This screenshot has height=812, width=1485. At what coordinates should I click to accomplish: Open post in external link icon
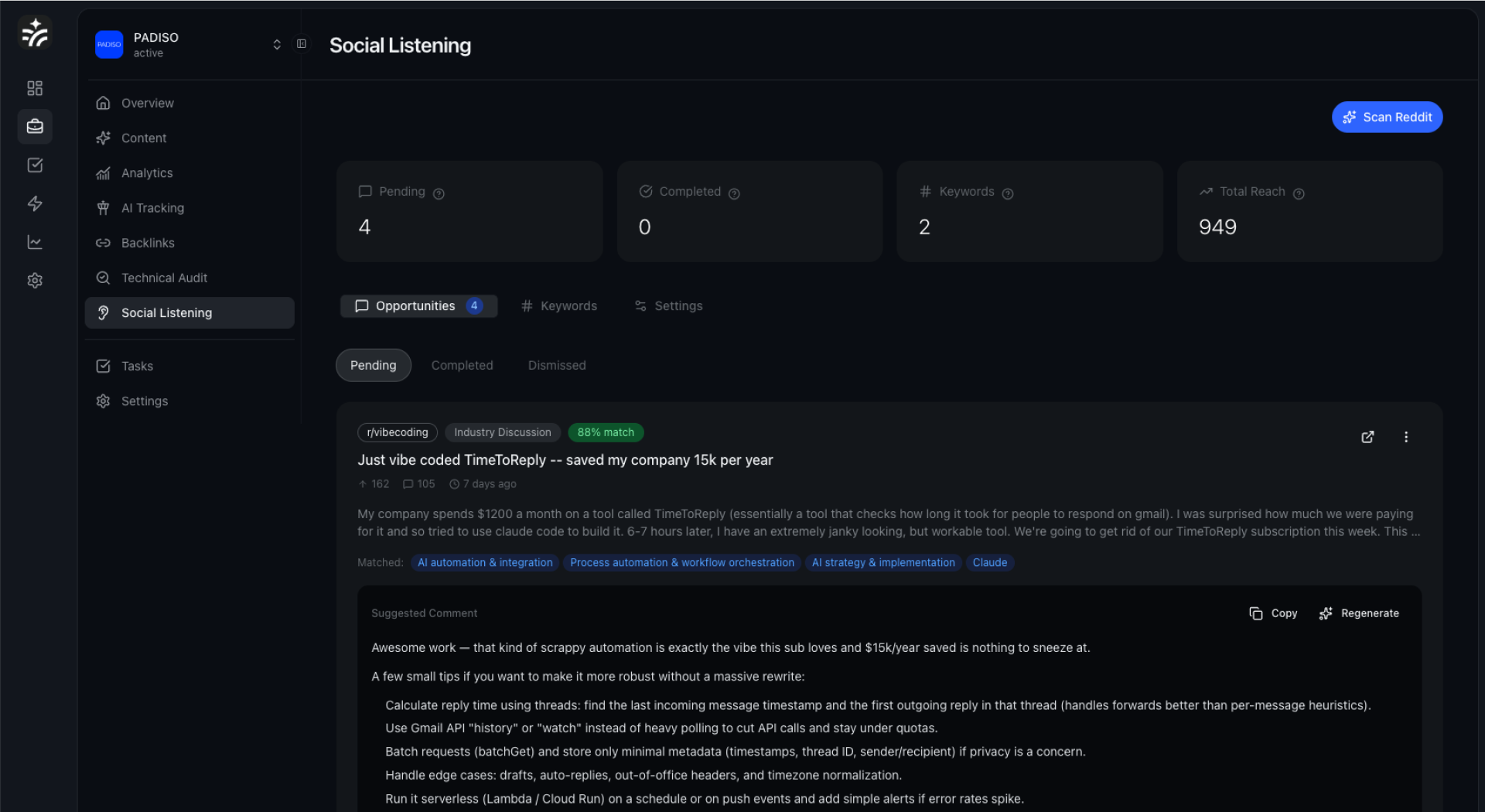pos(1367,437)
